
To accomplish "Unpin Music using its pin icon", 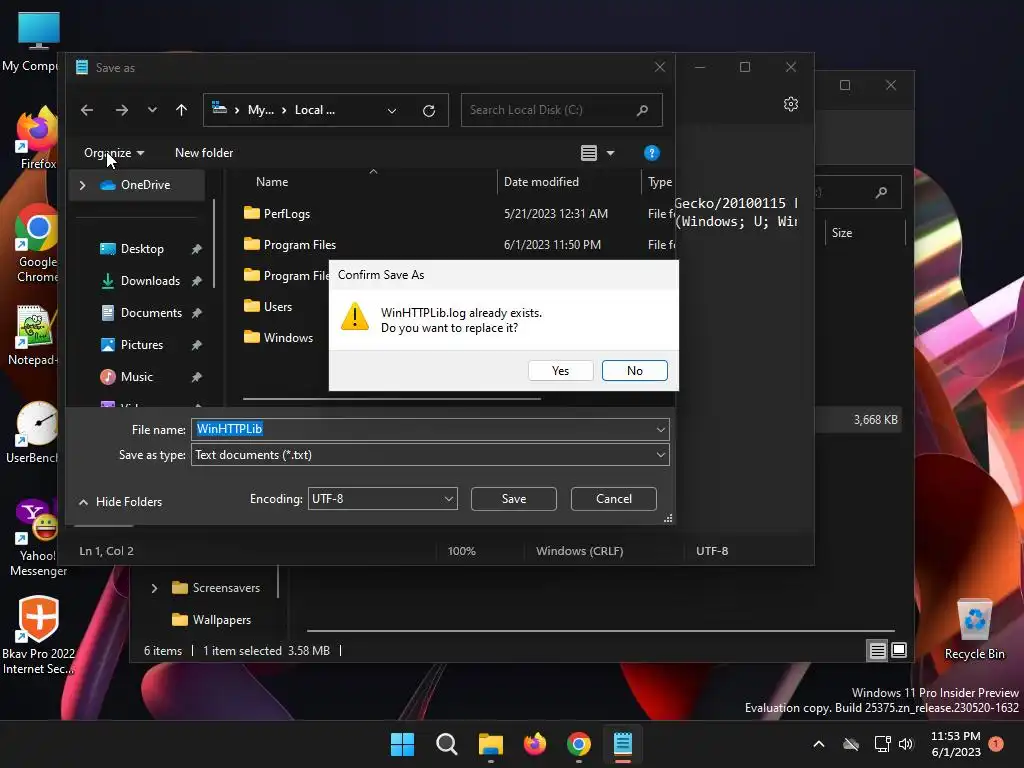I will point(197,377).
